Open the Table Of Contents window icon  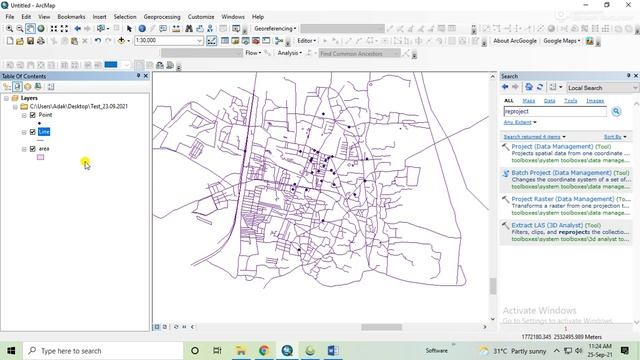click(225, 41)
